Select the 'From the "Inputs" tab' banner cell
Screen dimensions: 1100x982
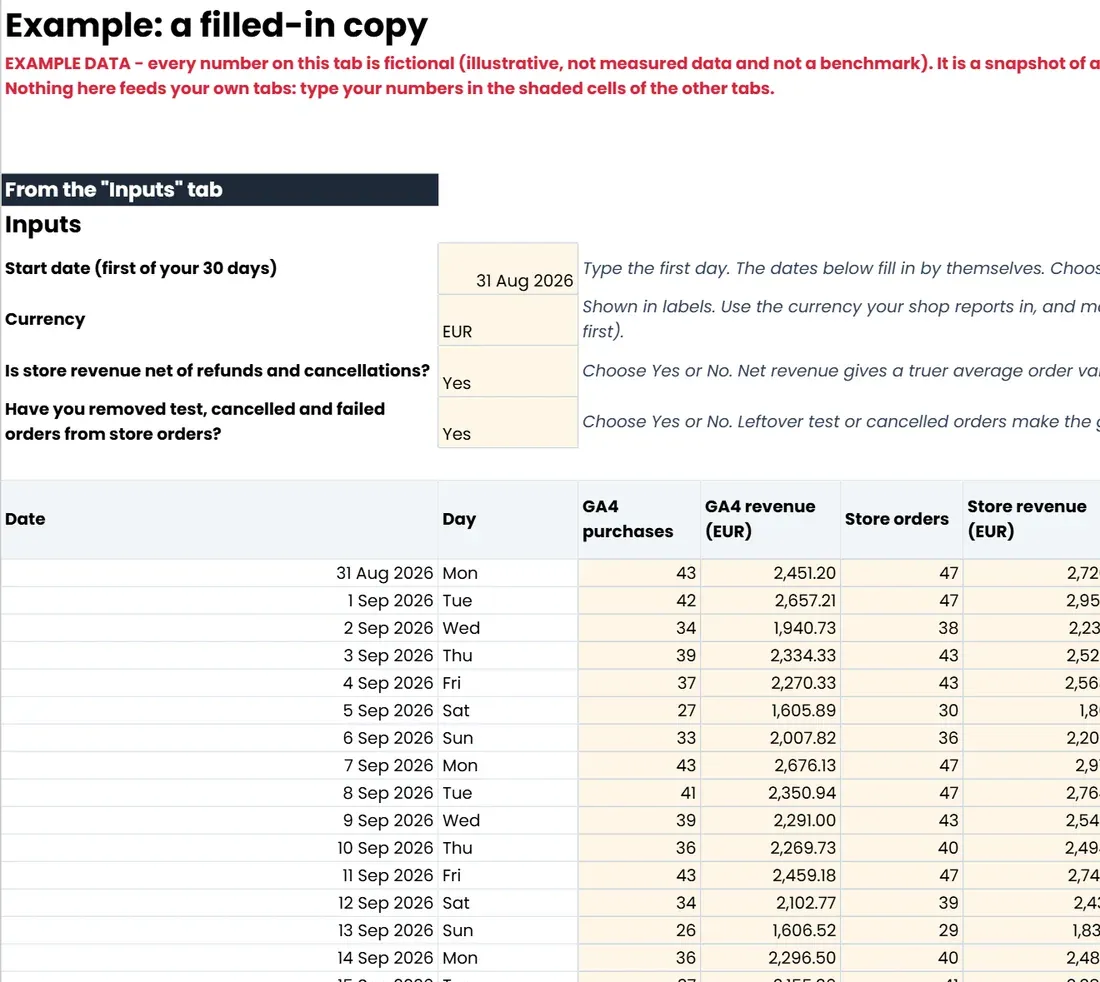click(220, 189)
